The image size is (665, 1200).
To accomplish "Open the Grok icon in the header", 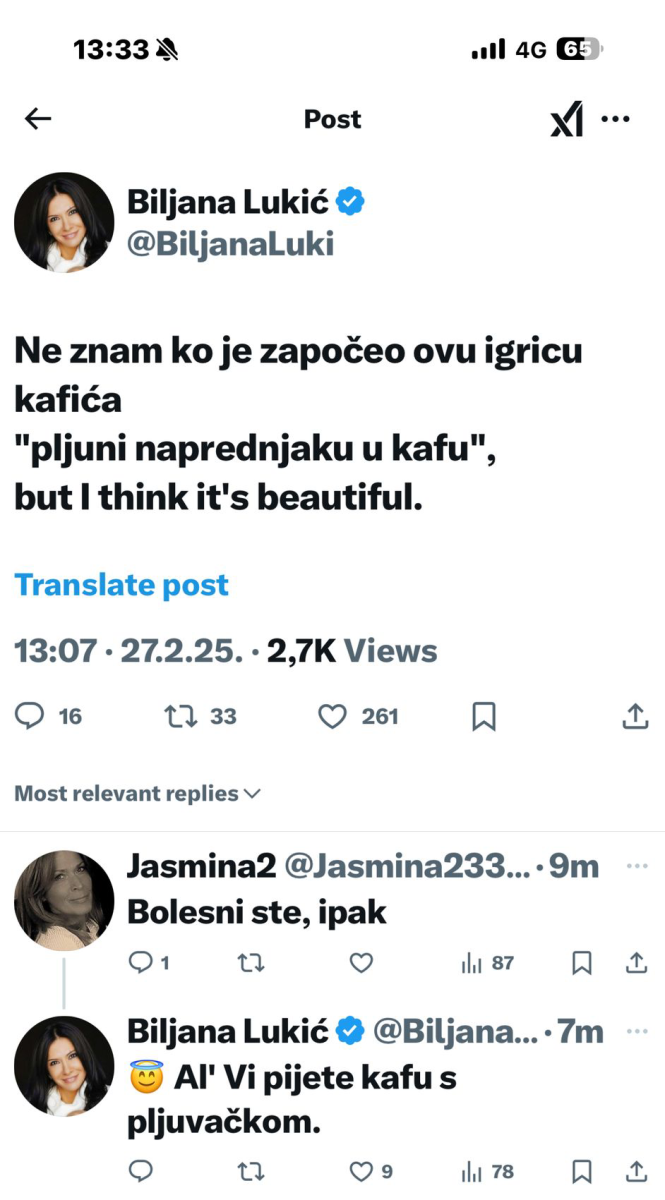I will click(566, 120).
